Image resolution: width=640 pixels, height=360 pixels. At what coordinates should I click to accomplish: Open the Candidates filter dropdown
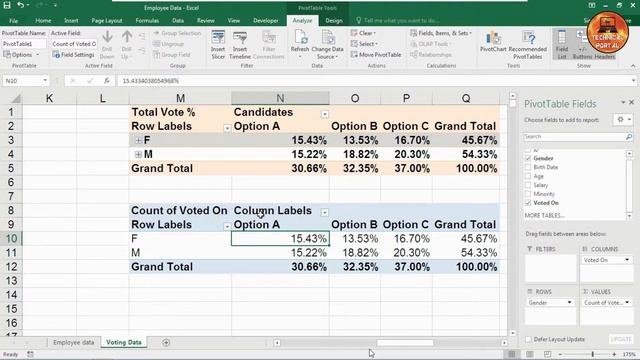pos(324,114)
